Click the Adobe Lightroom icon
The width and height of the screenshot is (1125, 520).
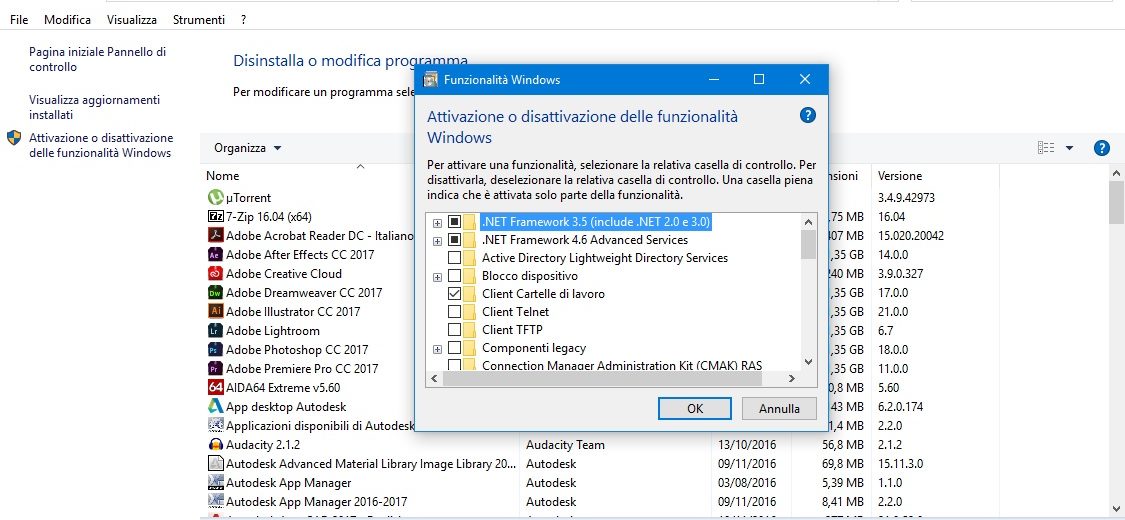coord(215,331)
